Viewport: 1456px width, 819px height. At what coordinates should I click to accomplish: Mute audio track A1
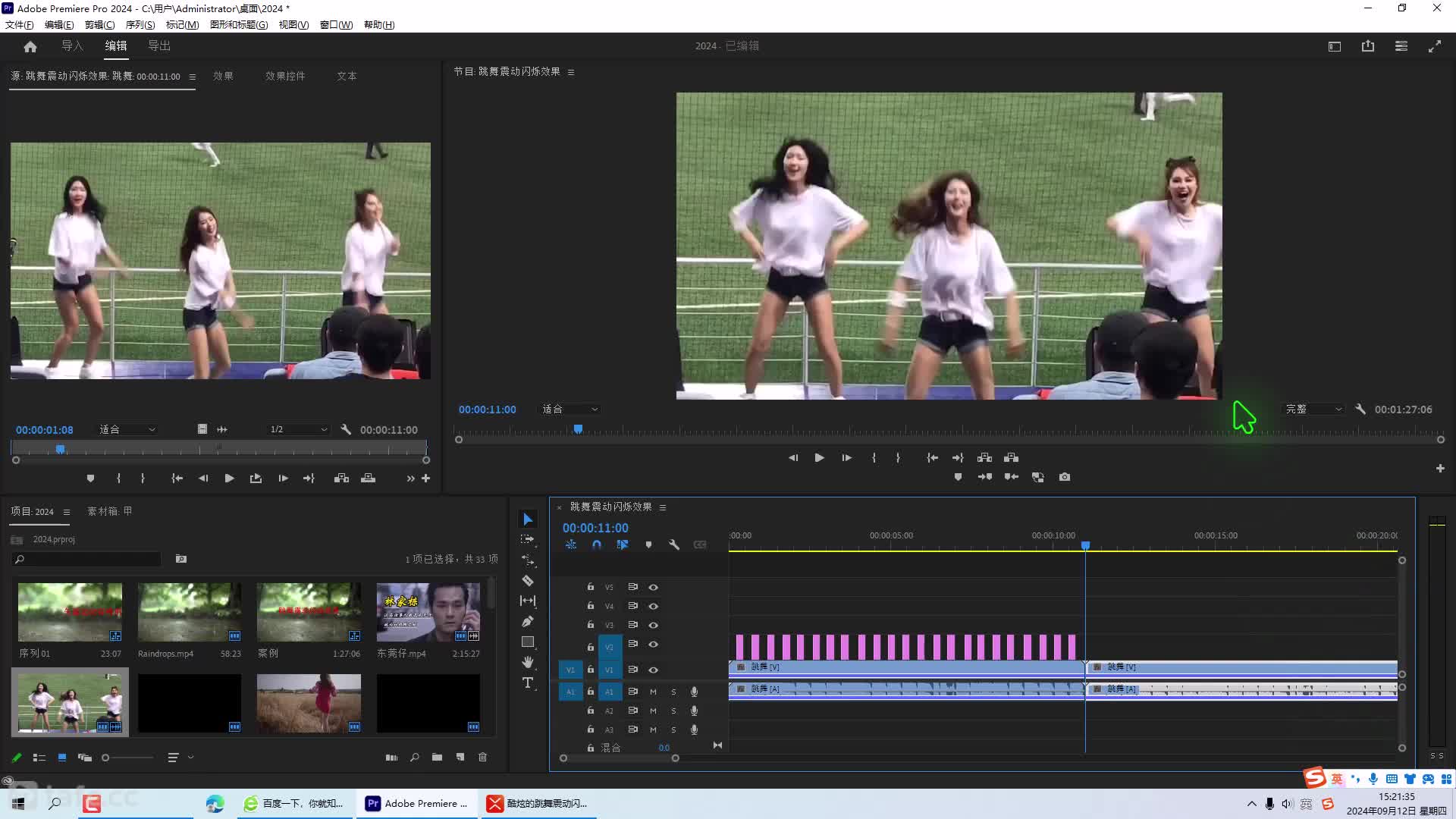pos(653,692)
